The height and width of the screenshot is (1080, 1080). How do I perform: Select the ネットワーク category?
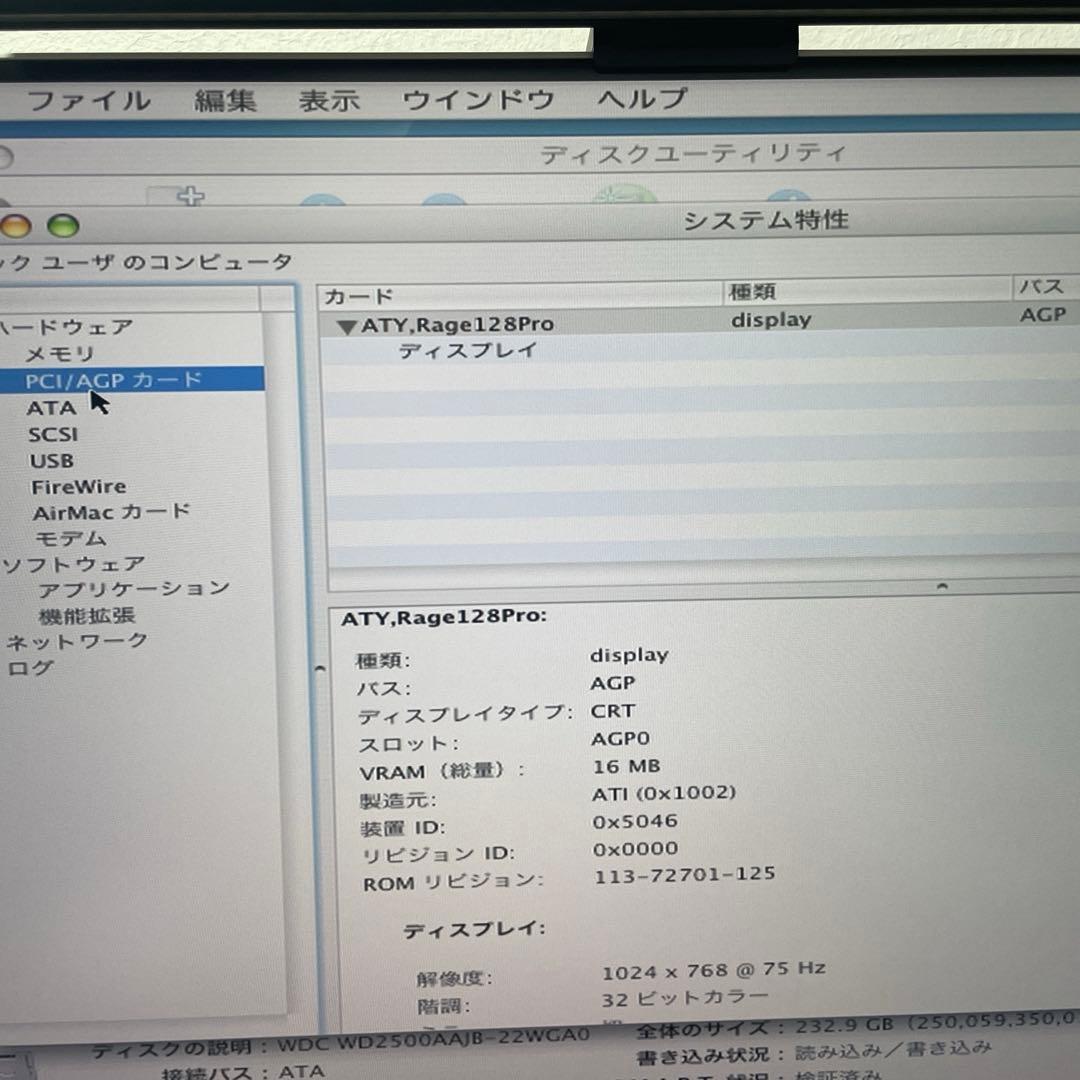(77, 641)
